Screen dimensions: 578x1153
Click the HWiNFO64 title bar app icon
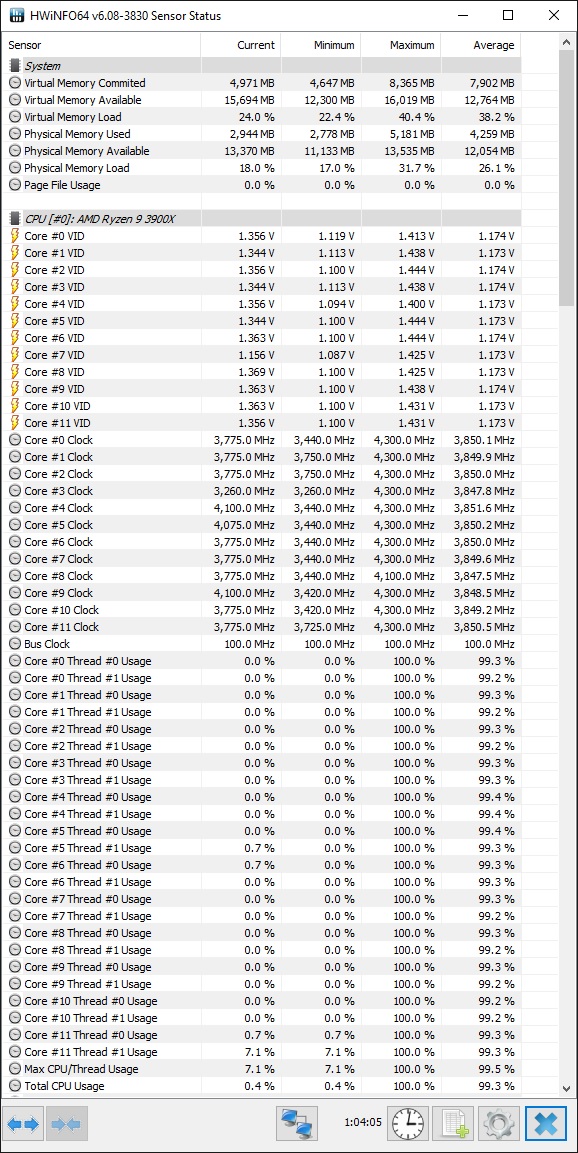click(x=16, y=15)
